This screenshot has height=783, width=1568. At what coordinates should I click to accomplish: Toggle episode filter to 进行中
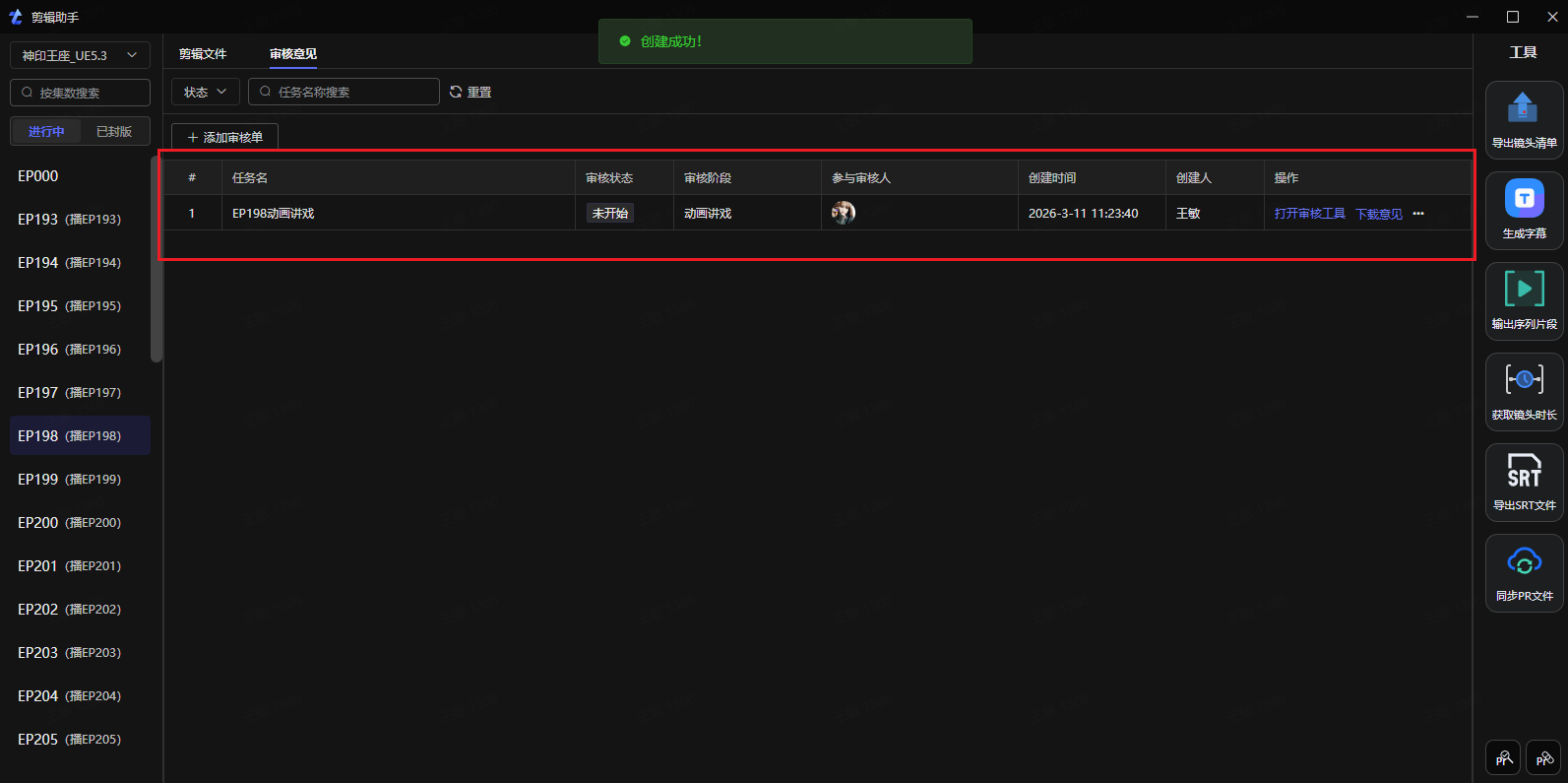point(46,131)
